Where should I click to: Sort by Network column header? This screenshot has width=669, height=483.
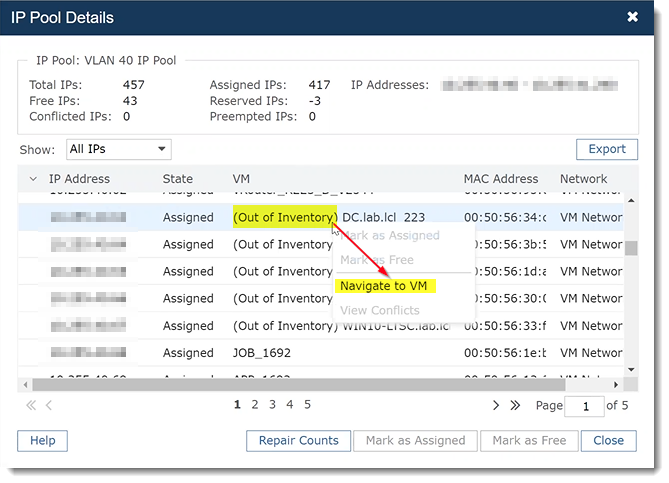click(x=583, y=179)
